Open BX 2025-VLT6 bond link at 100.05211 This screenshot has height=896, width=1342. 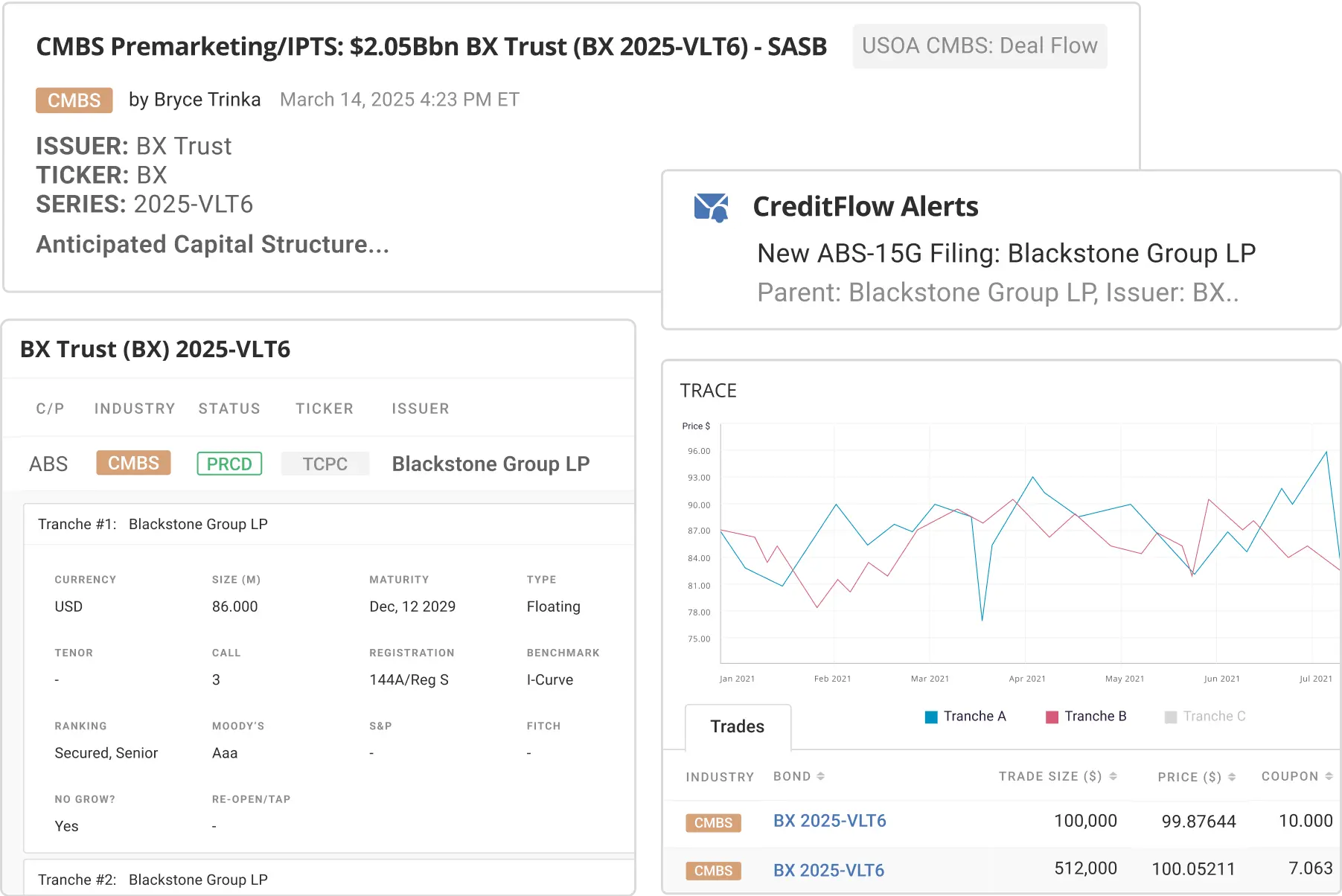point(828,870)
